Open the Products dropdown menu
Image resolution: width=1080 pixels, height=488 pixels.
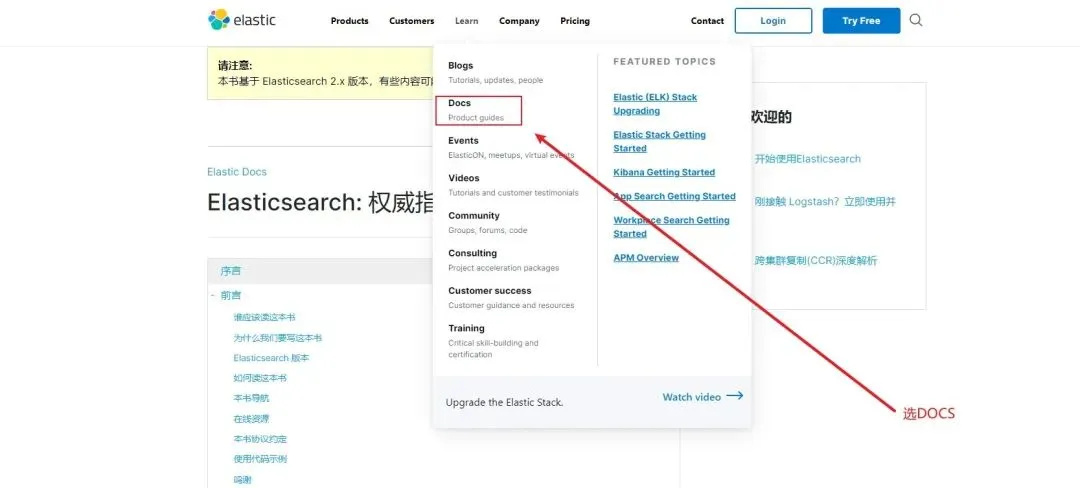(349, 21)
